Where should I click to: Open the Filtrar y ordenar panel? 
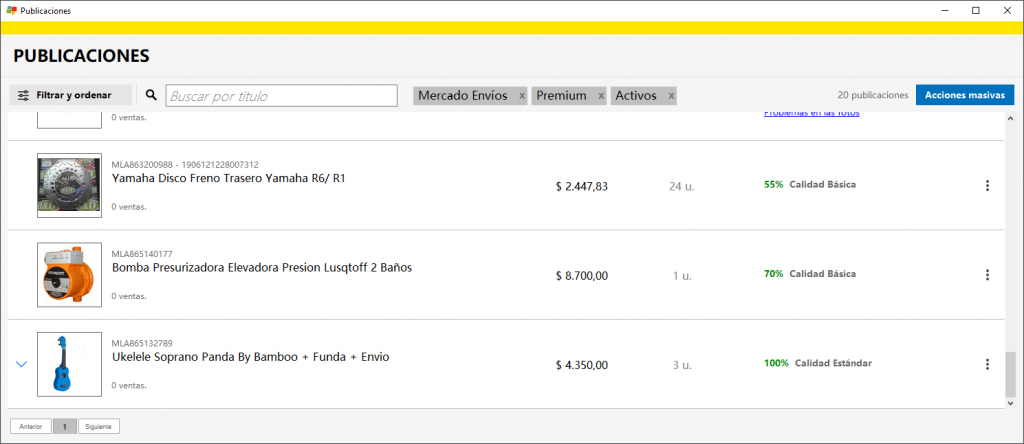click(x=71, y=95)
